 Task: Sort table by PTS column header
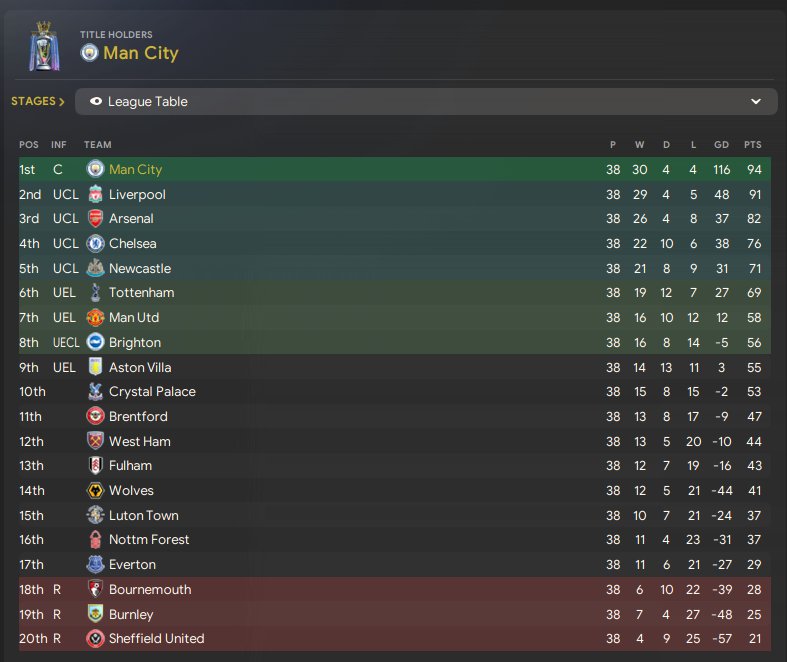(752, 145)
